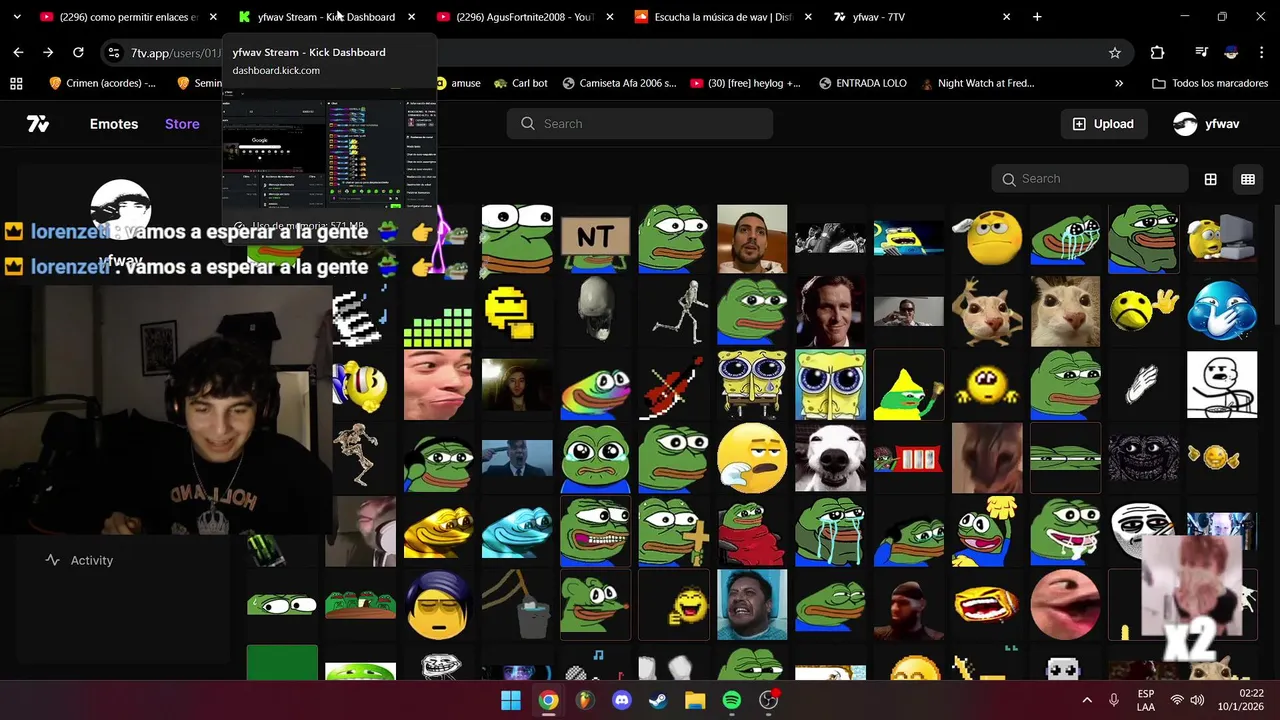This screenshot has height=720, width=1280.
Task: Select the trash can emote
Action: pyautogui.click(x=516, y=604)
